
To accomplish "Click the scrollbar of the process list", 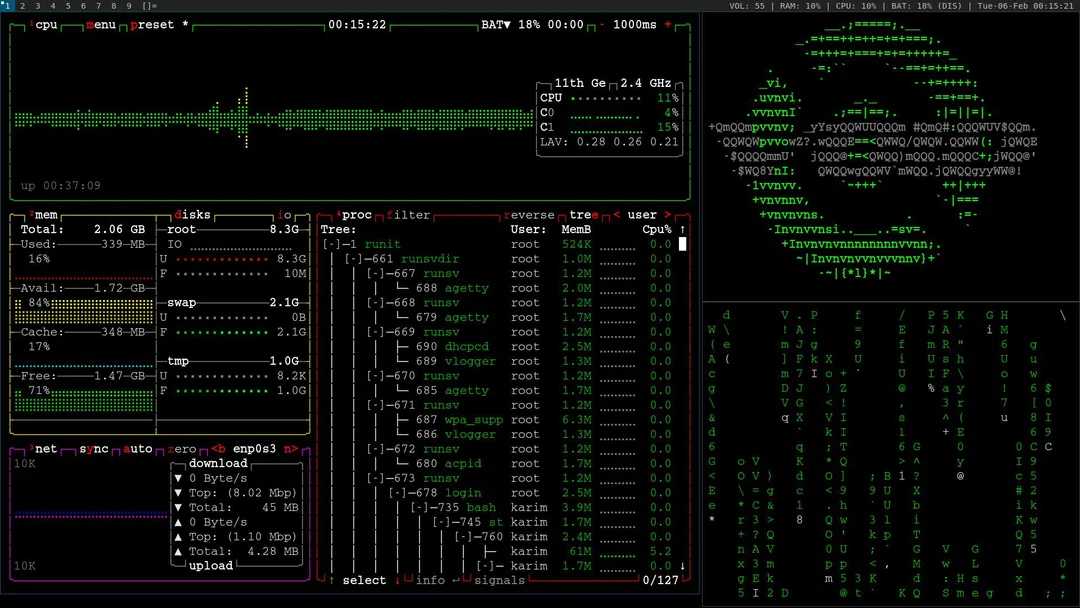I will (684, 245).
